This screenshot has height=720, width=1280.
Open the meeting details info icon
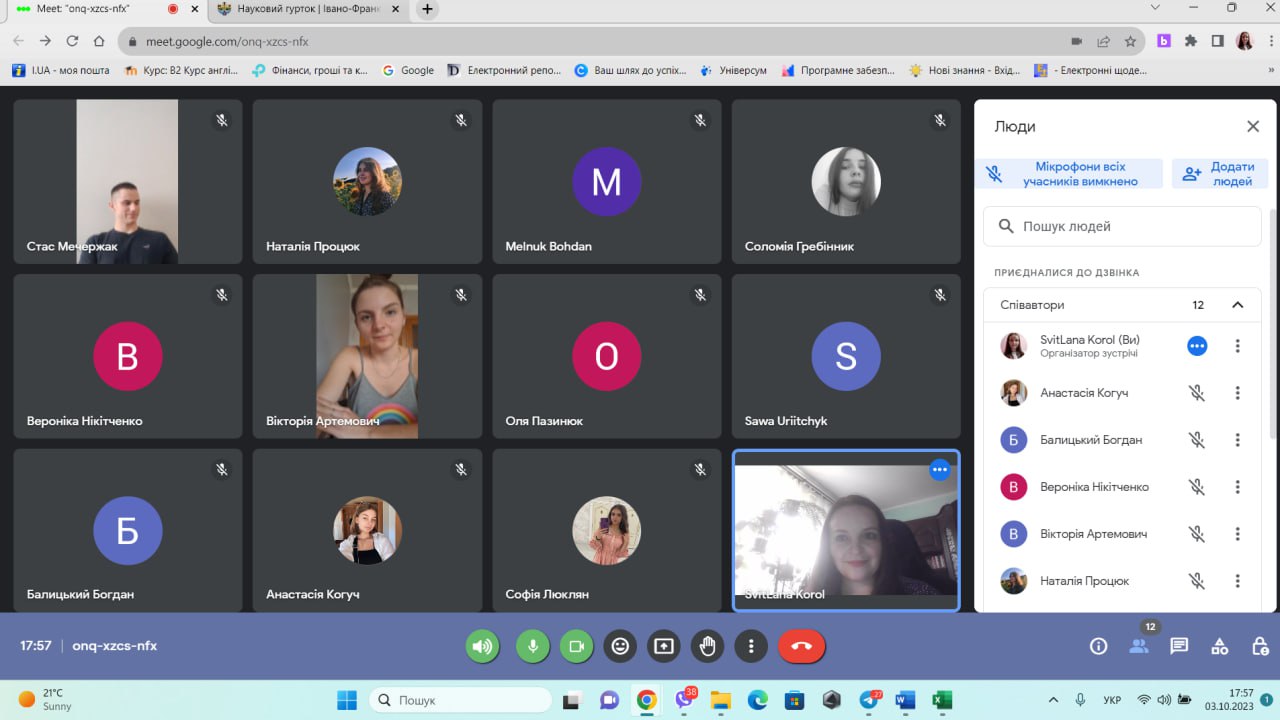point(1098,646)
